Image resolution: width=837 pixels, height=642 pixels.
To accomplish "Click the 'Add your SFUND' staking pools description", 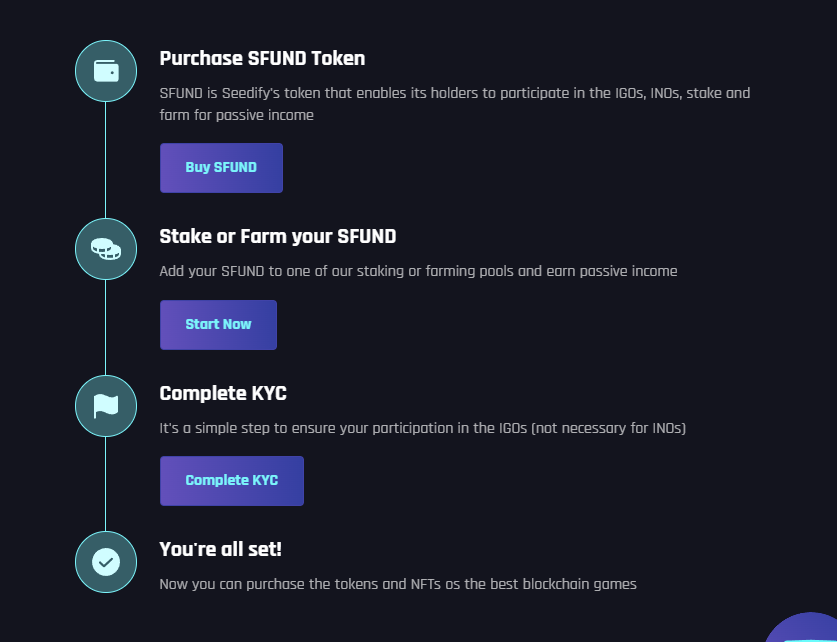I will tap(418, 271).
